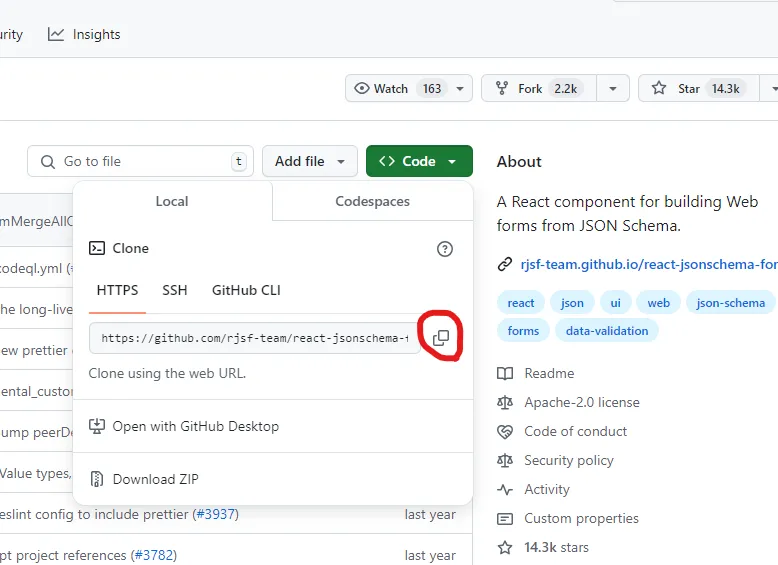
Task: Open the Insights tab
Action: (84, 34)
